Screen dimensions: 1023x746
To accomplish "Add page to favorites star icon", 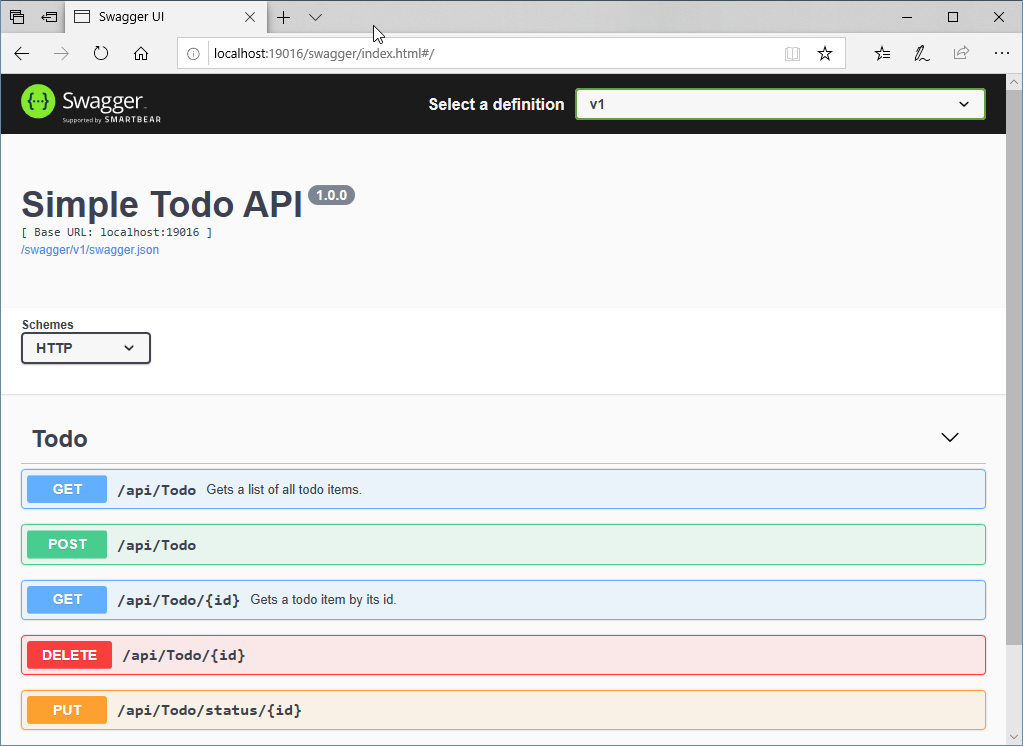I will point(825,54).
